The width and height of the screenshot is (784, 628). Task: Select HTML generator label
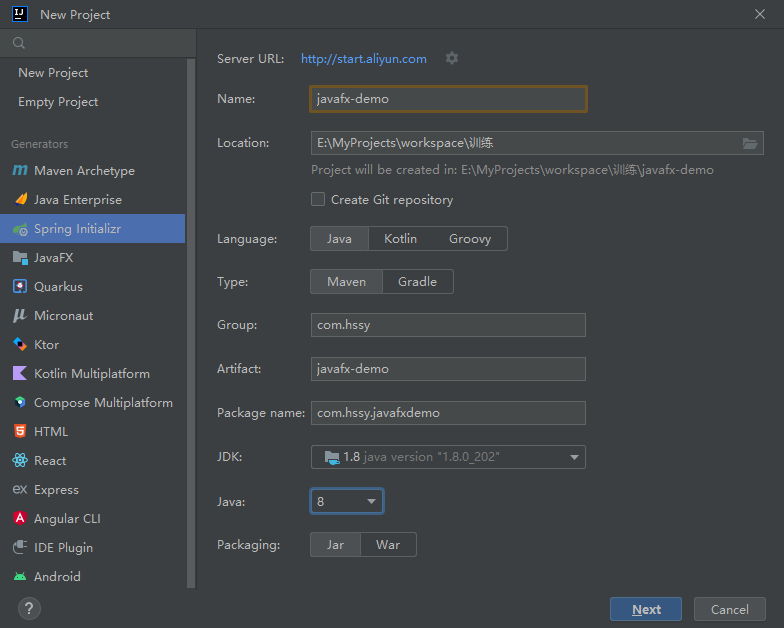[51, 432]
